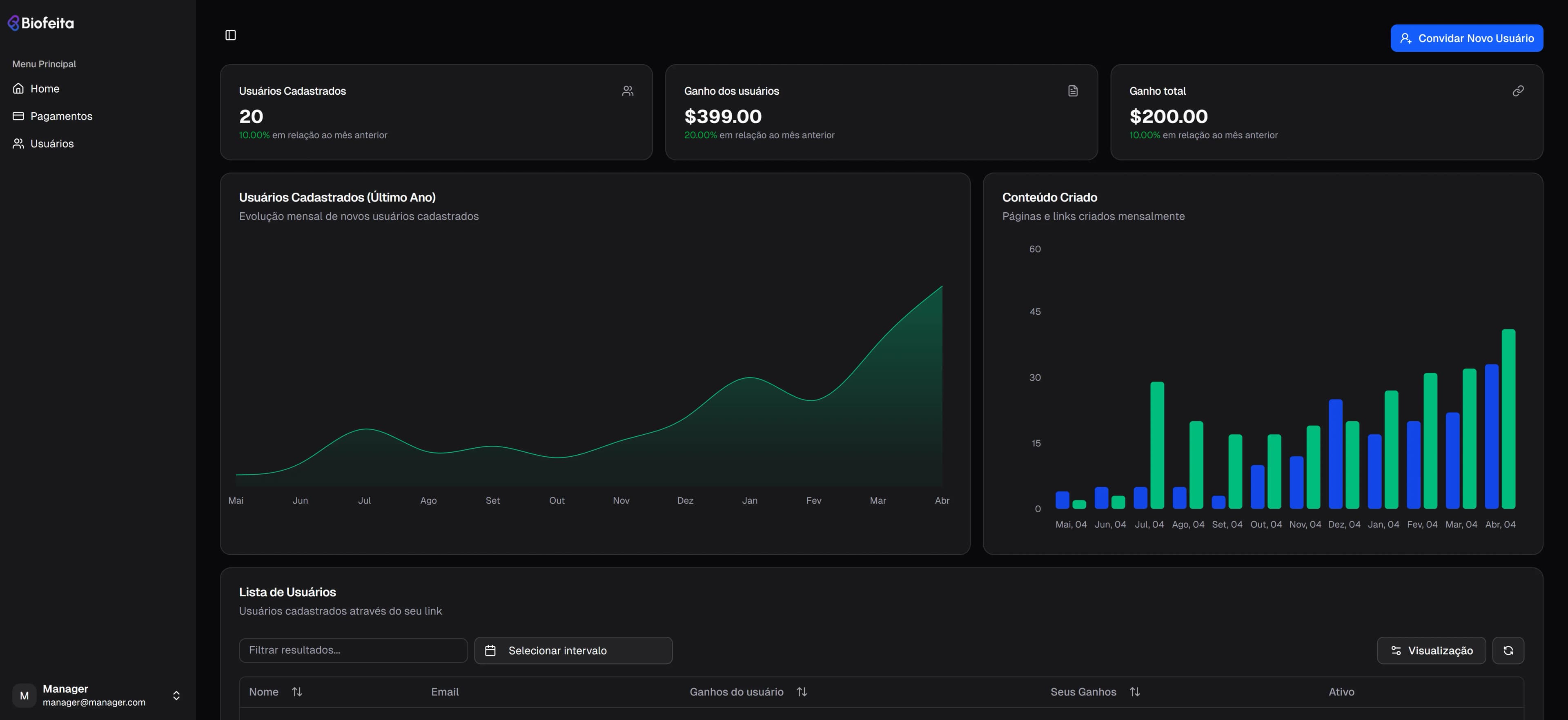The height and width of the screenshot is (720, 1568).
Task: Click the Filtrar resultados input field
Action: pyautogui.click(x=353, y=650)
